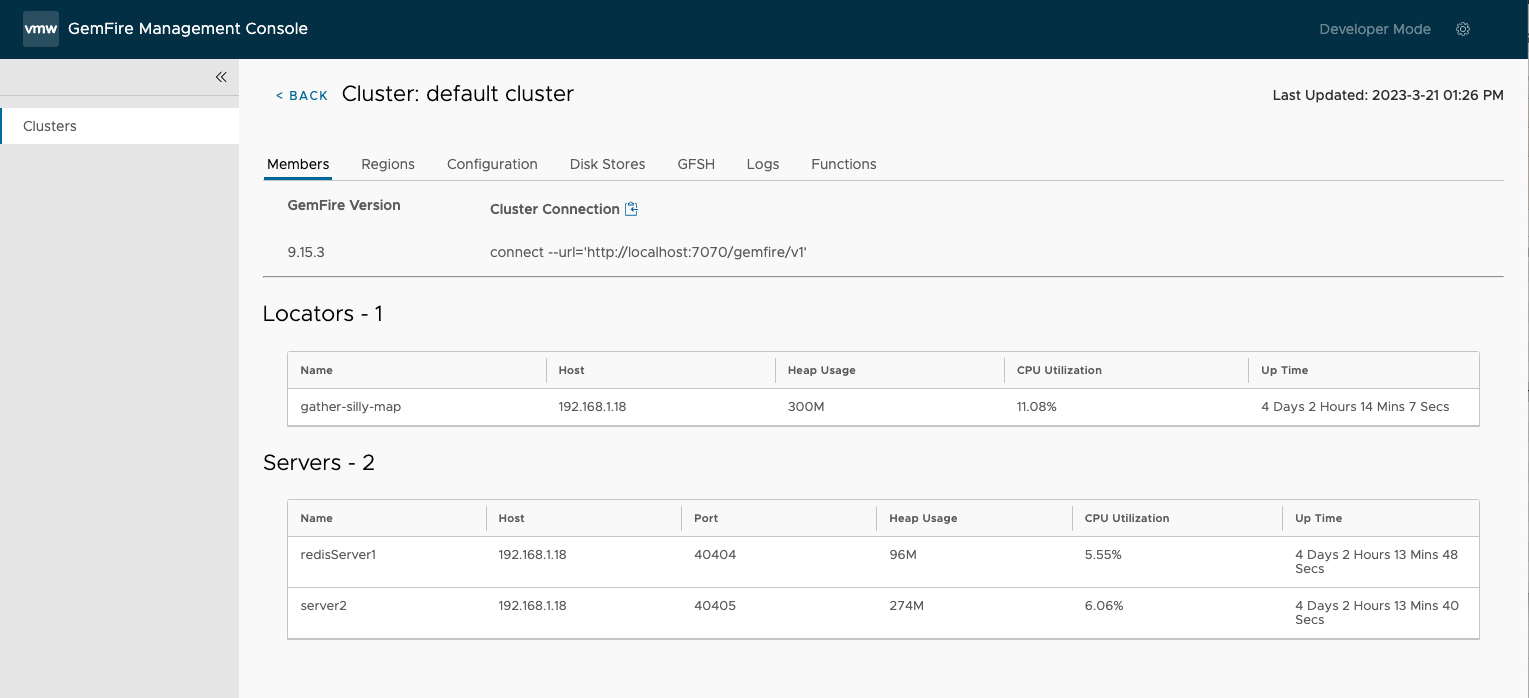Click up time ending 13 Mins 40 Secs
The height and width of the screenshot is (698, 1529).
(1377, 612)
